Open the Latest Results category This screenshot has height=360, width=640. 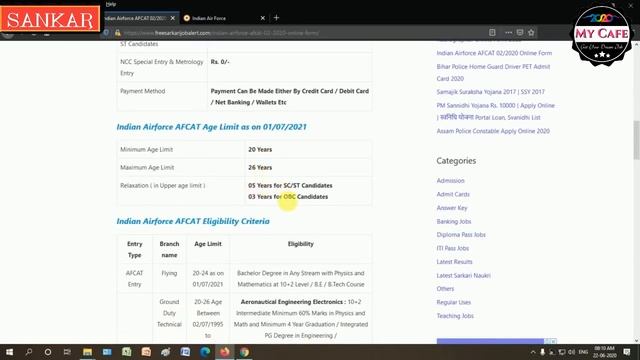pyautogui.click(x=454, y=262)
